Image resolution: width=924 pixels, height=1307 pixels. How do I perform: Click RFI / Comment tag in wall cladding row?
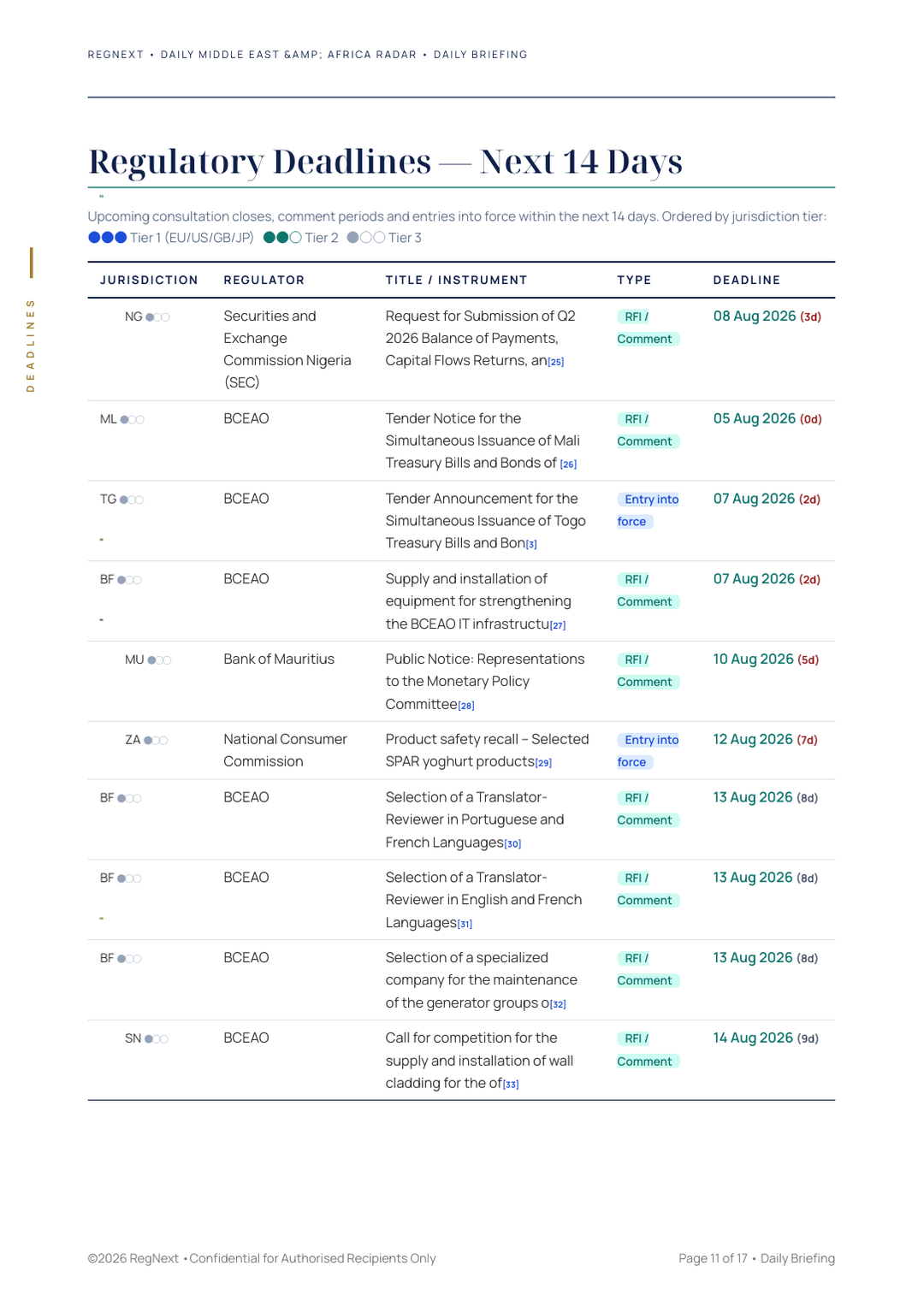pos(649,1050)
